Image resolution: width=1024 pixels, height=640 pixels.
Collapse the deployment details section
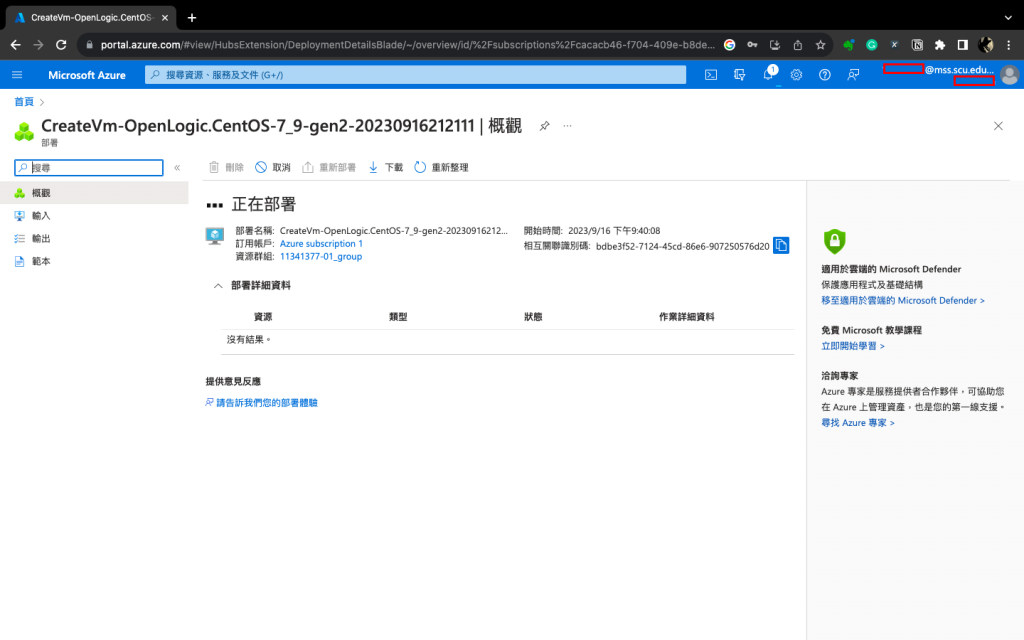(218, 286)
